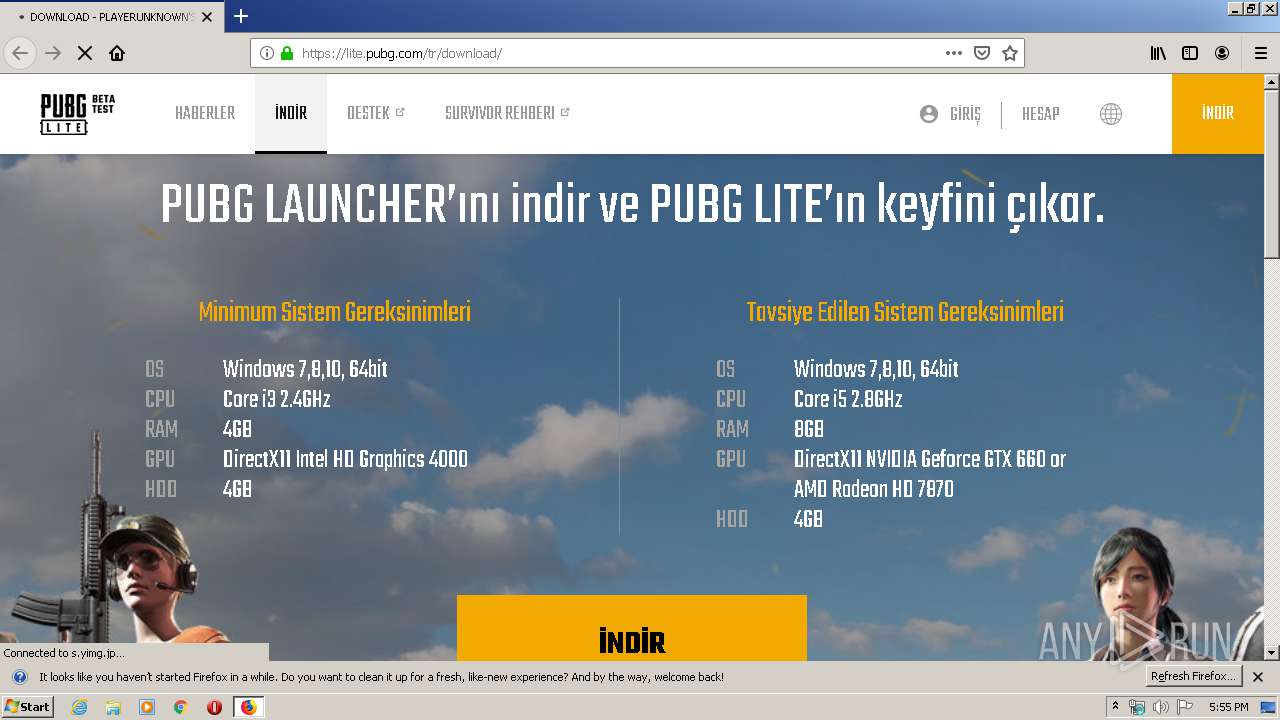
Task: Launch media player from taskbar
Action: click(147, 707)
